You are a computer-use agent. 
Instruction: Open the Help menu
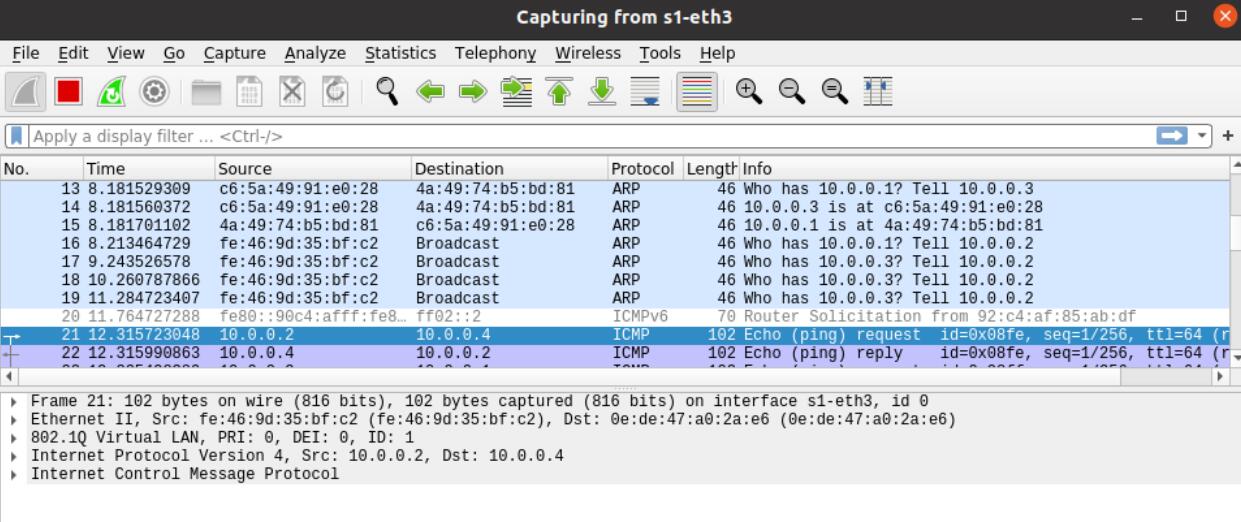(717, 53)
